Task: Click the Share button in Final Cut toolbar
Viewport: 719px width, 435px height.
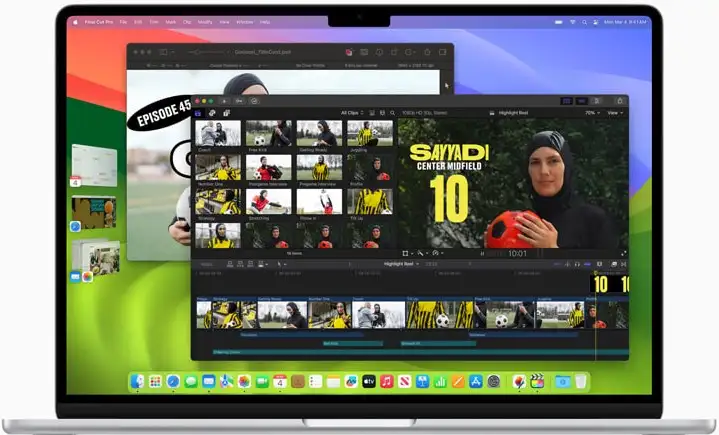Action: click(x=619, y=101)
